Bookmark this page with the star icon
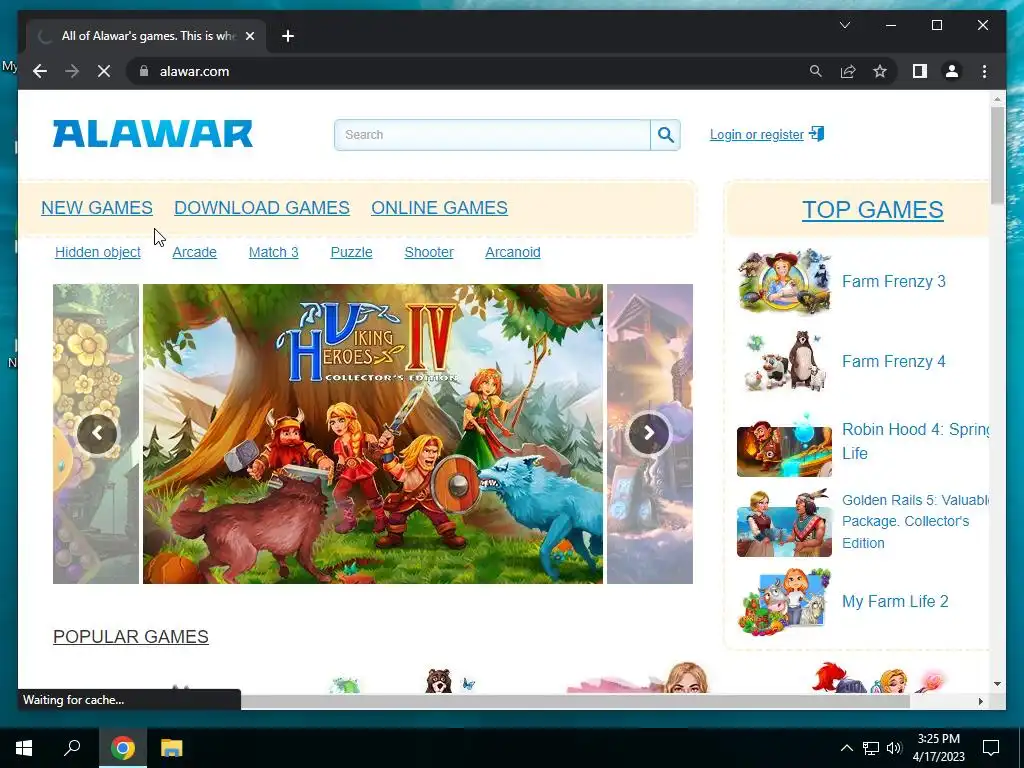Viewport: 1024px width, 768px height. click(x=880, y=71)
